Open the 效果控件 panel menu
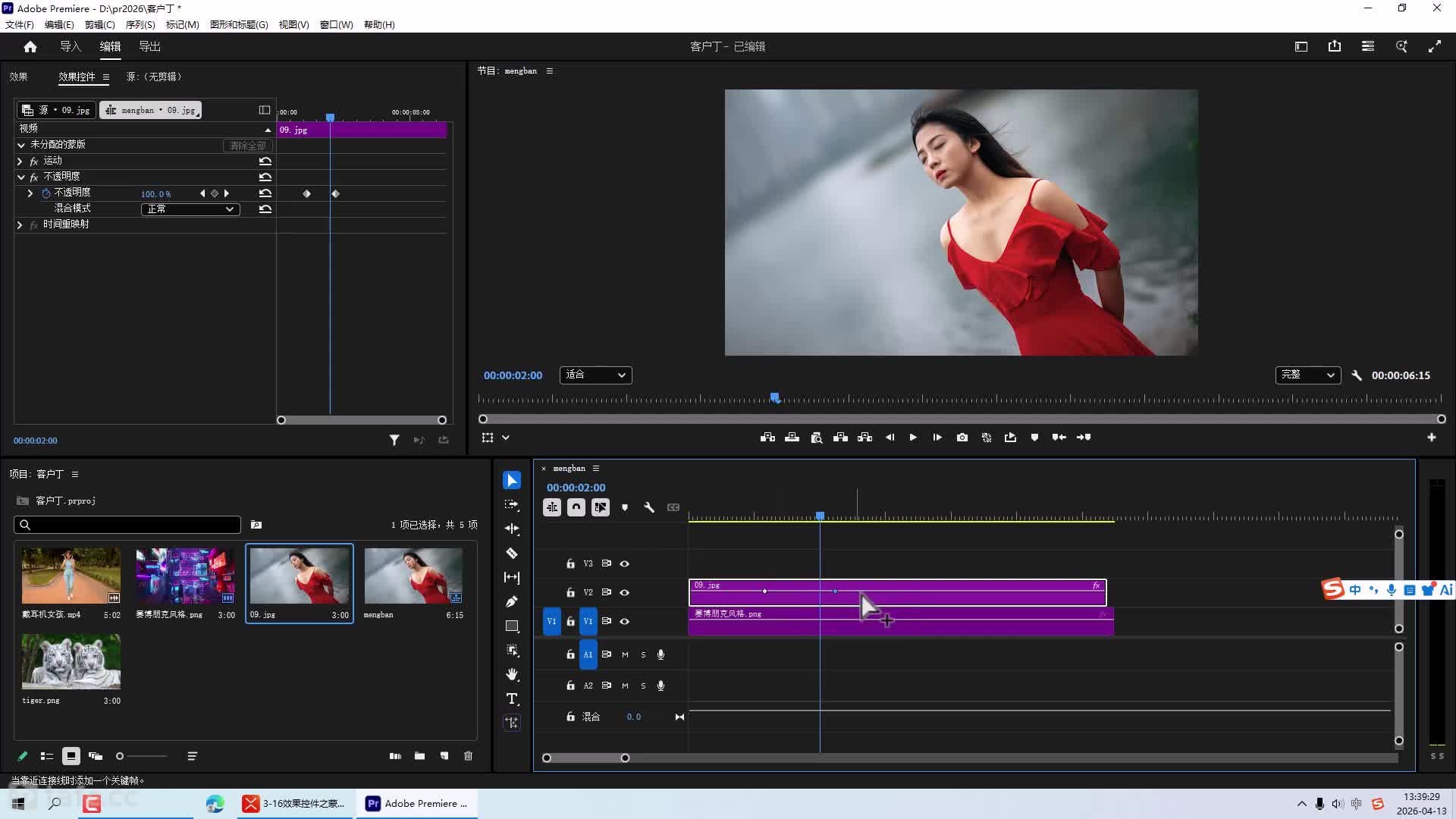Viewport: 1456px width, 819px height. pos(106,77)
